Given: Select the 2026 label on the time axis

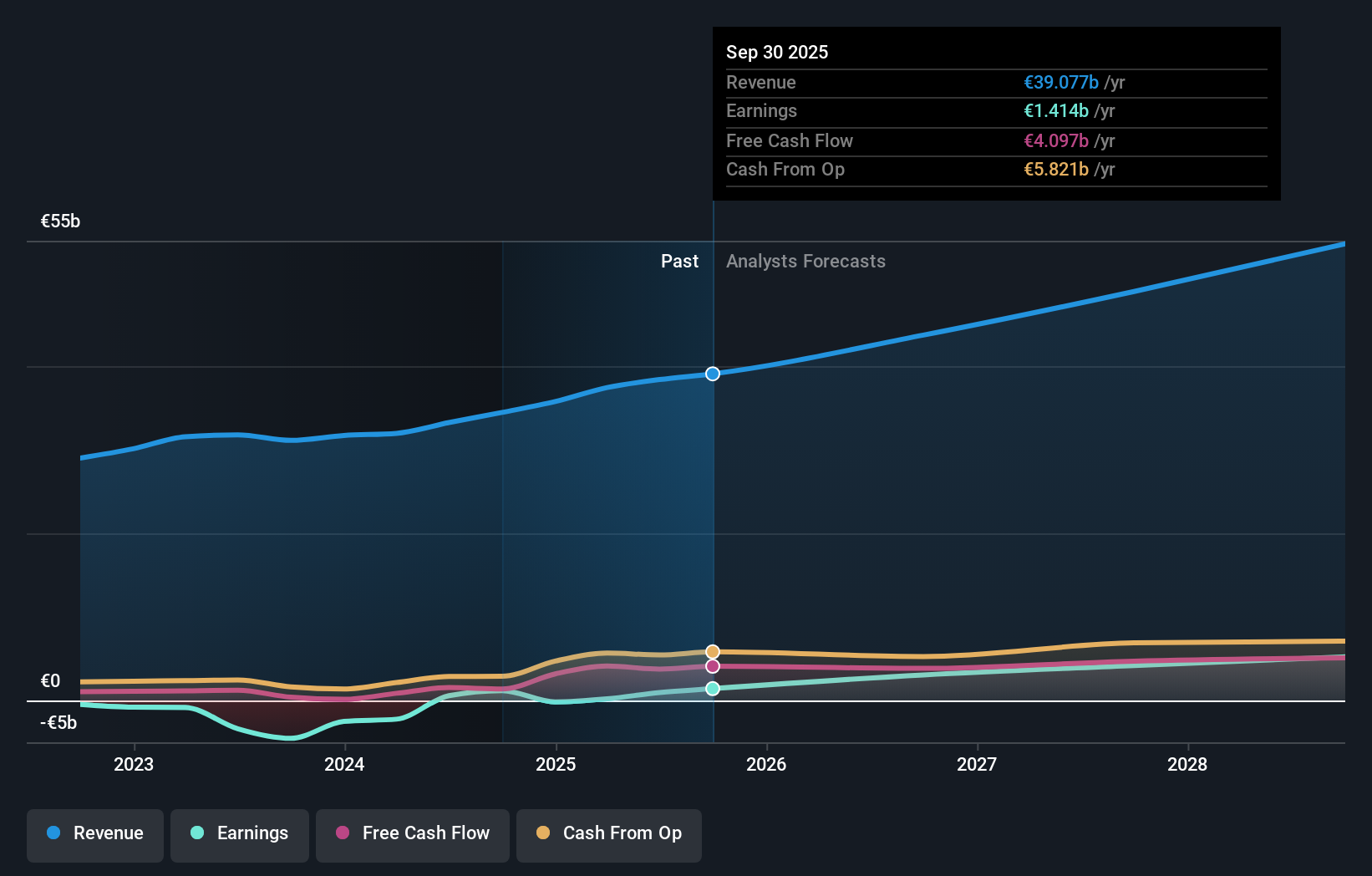Looking at the screenshot, I should (766, 764).
